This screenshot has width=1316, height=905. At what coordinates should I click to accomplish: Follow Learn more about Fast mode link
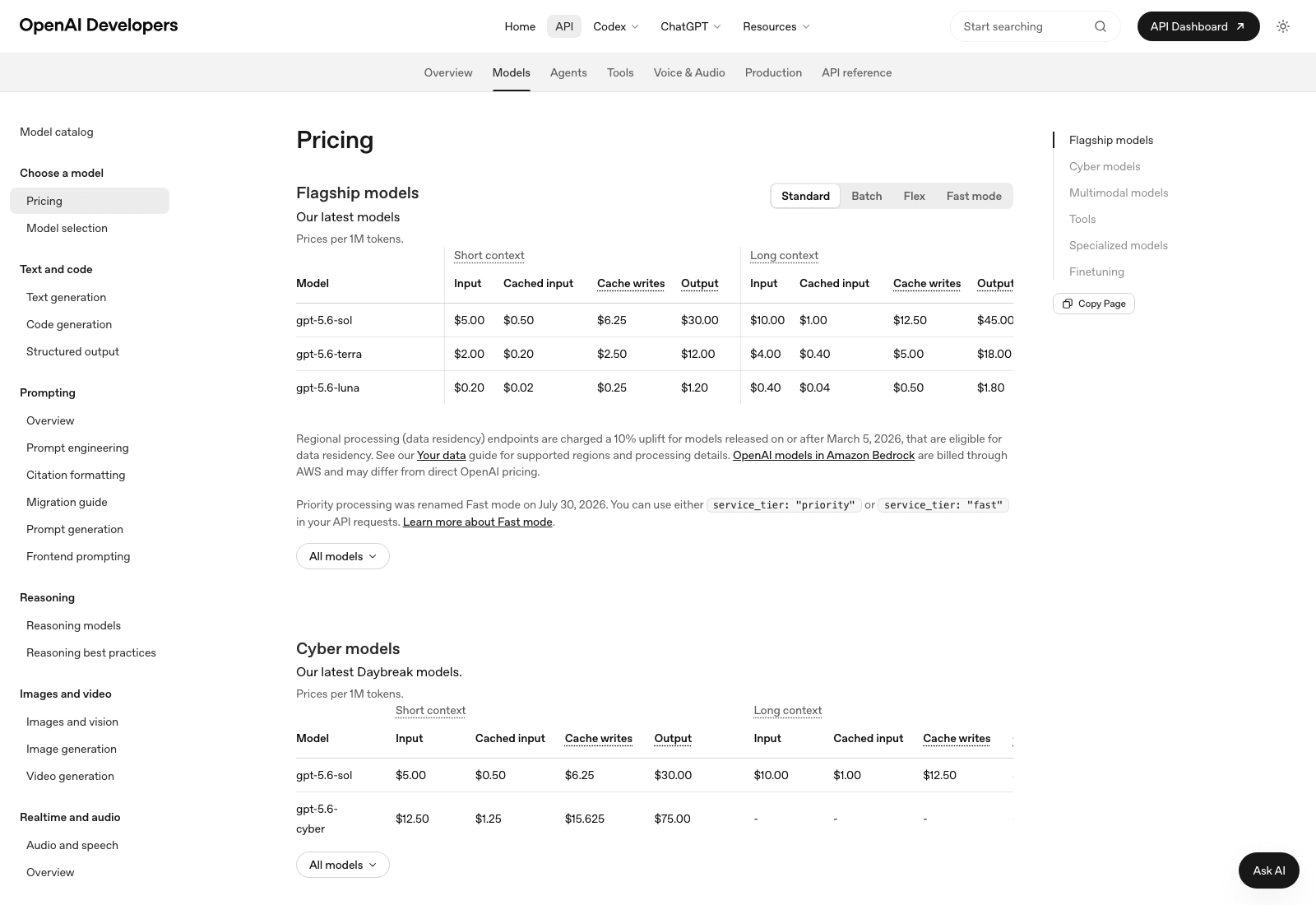(x=477, y=522)
